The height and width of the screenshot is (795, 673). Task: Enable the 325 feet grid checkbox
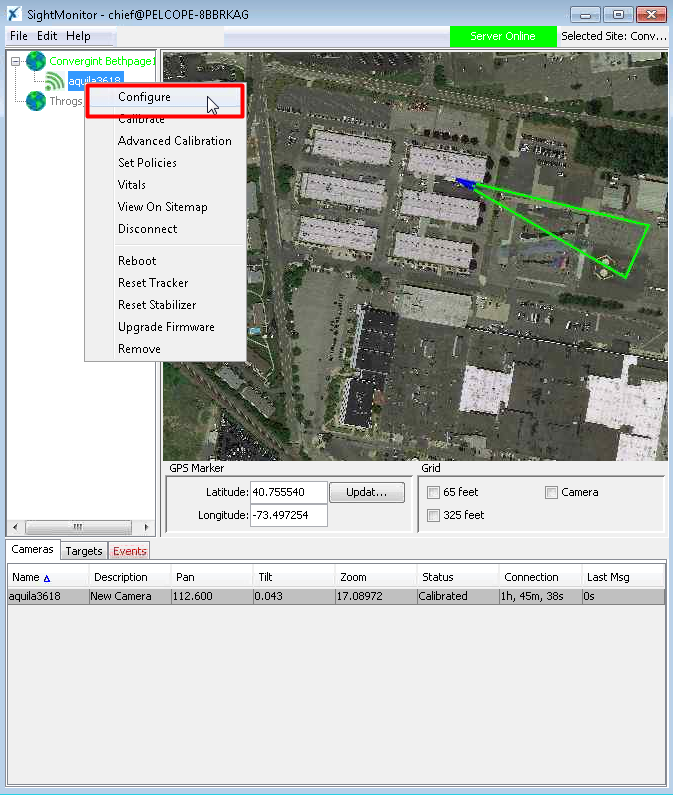[433, 515]
